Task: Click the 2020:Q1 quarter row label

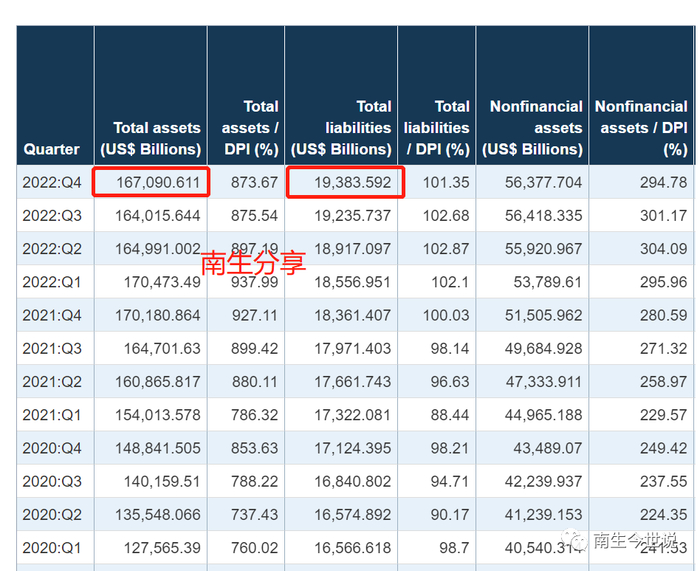Action: pos(52,547)
